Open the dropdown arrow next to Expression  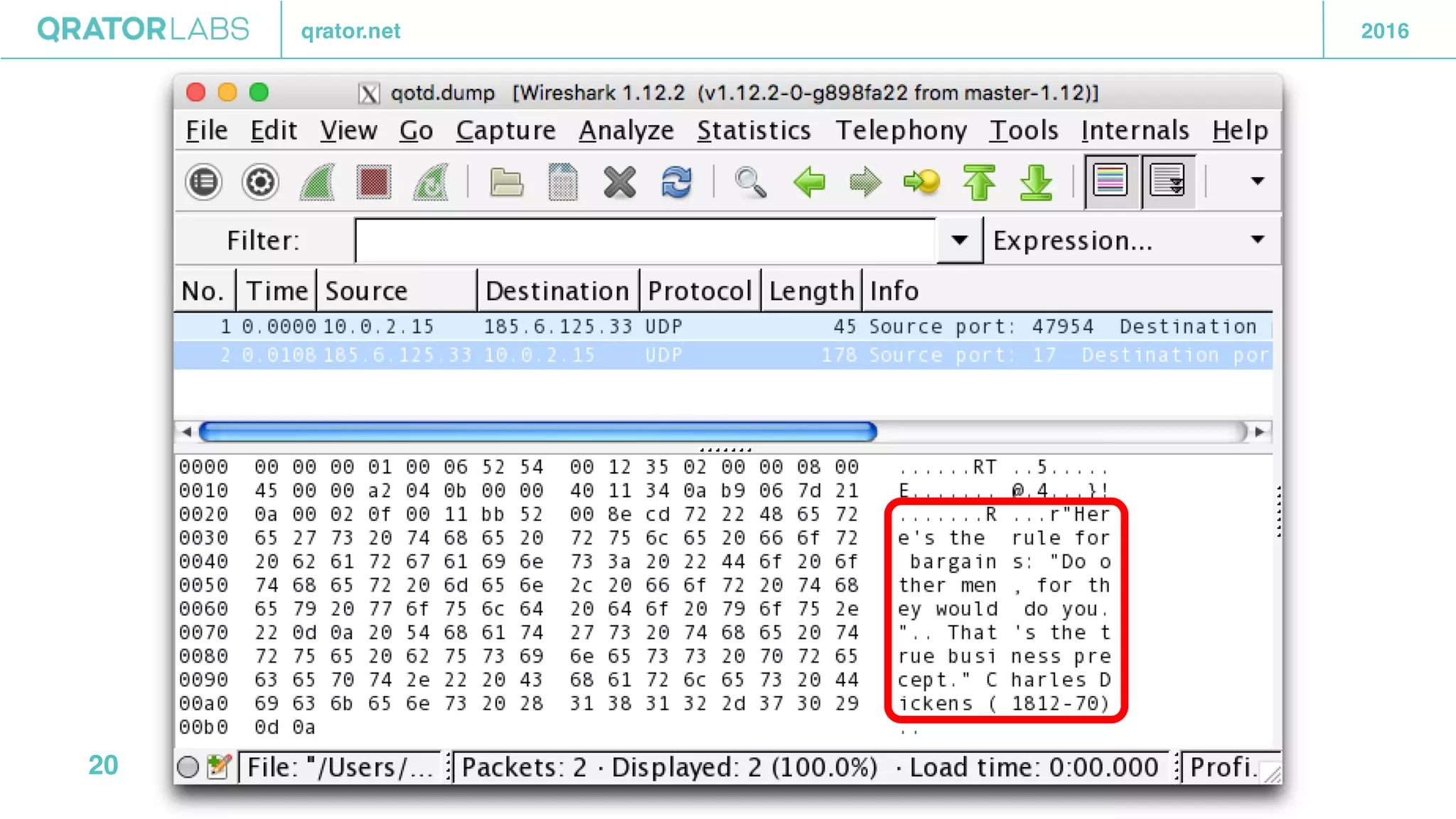pyautogui.click(x=1257, y=240)
